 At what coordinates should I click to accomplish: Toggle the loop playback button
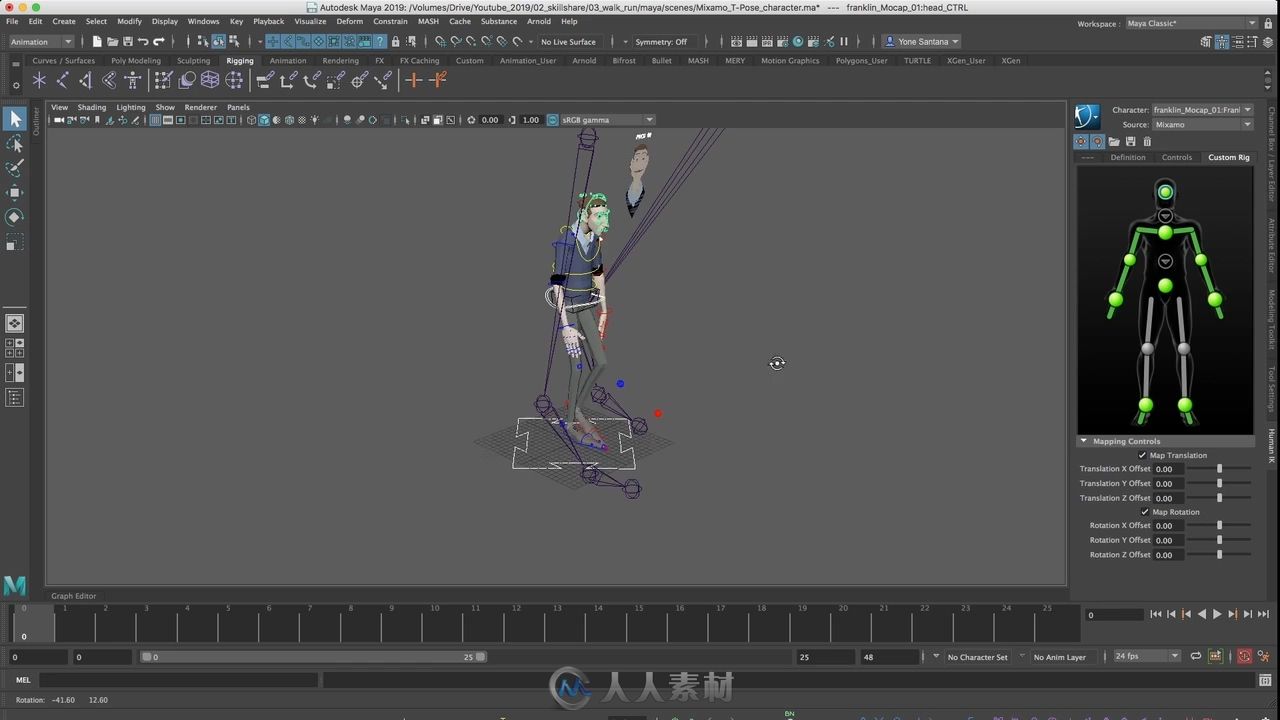coord(1195,656)
